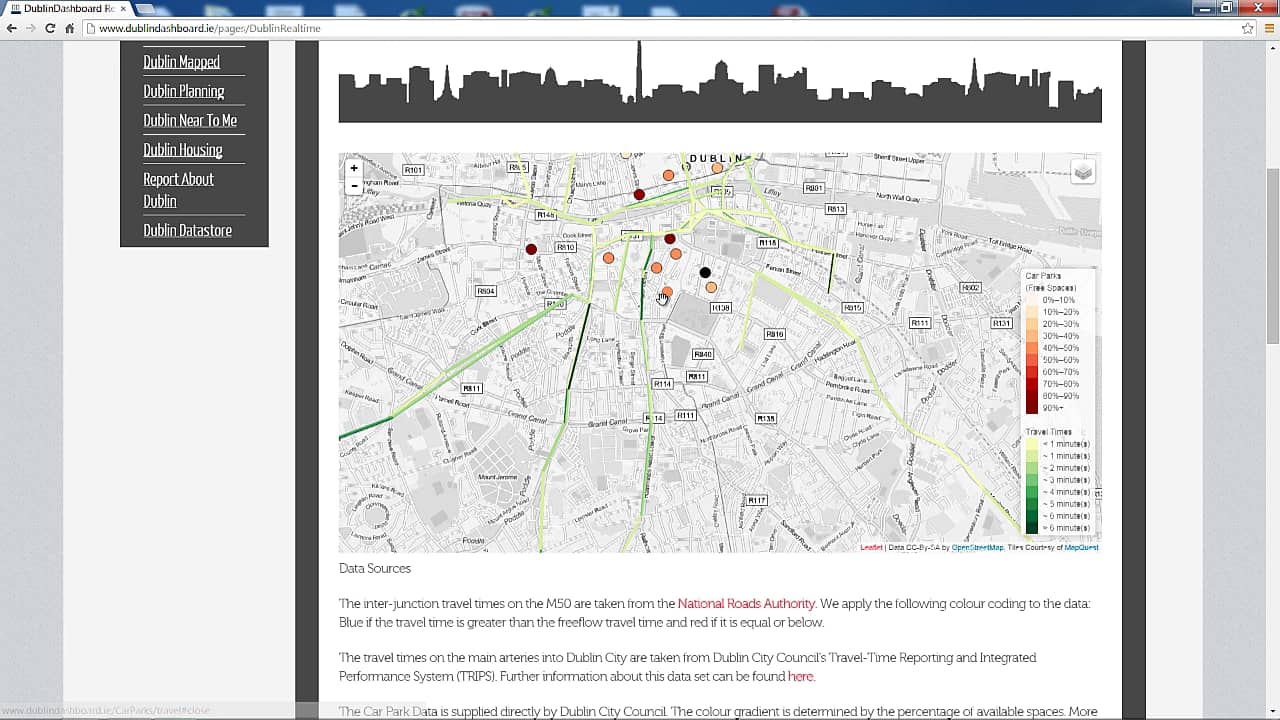Bookmark this page with the star icon

1248,28
